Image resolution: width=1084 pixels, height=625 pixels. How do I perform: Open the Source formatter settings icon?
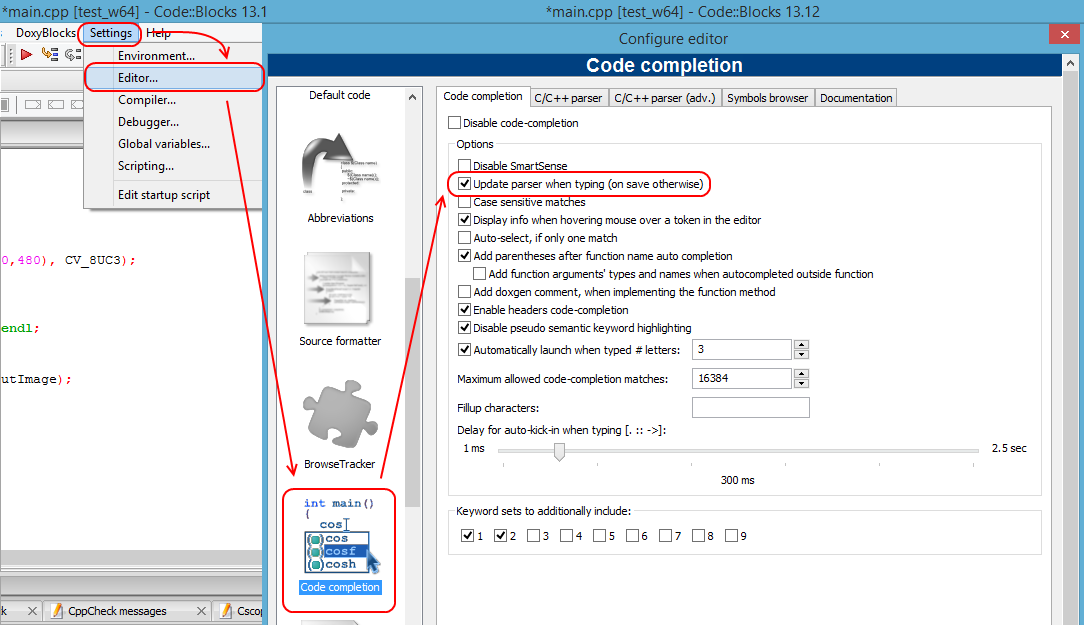[339, 288]
